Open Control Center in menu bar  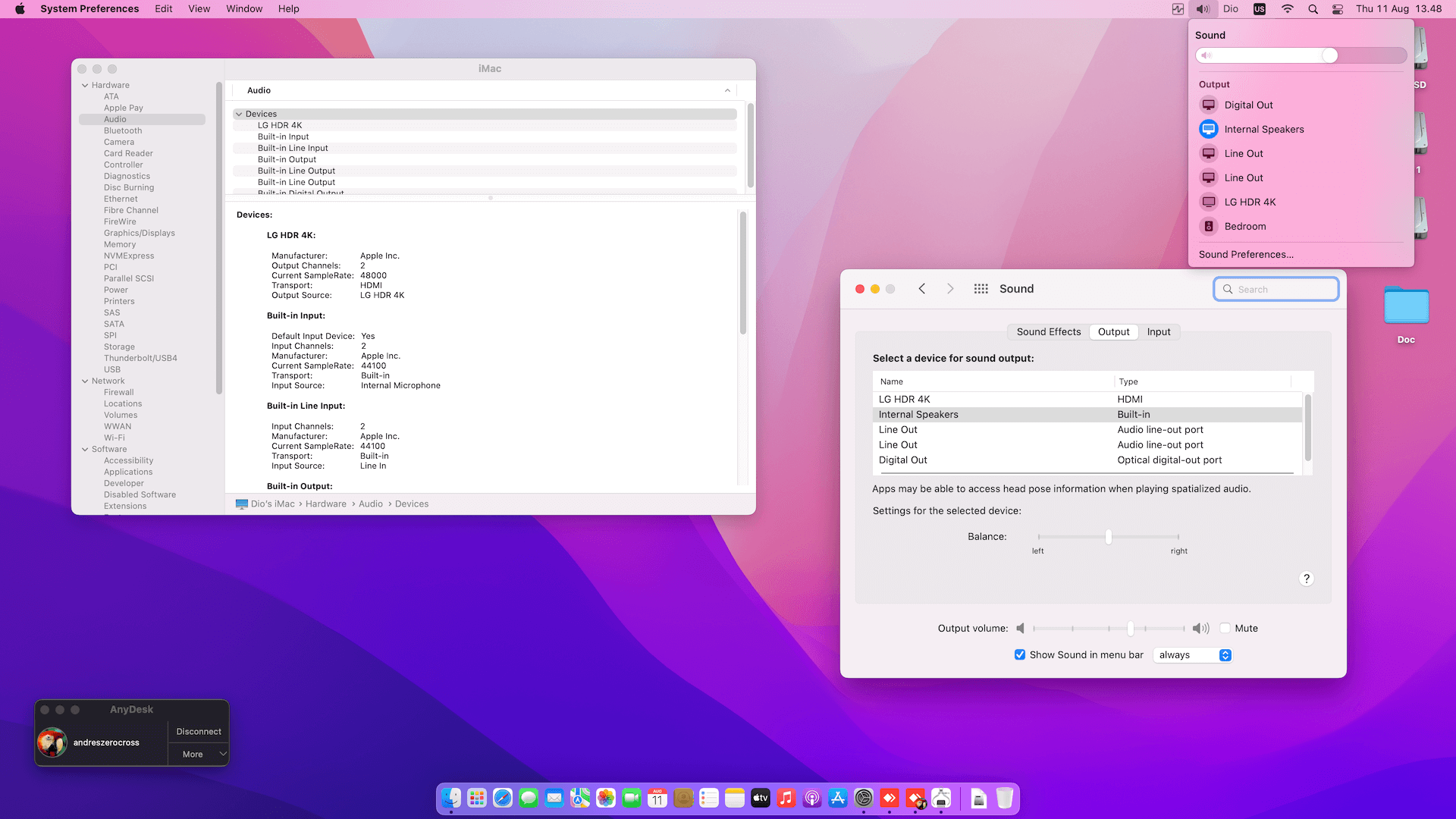pyautogui.click(x=1338, y=9)
